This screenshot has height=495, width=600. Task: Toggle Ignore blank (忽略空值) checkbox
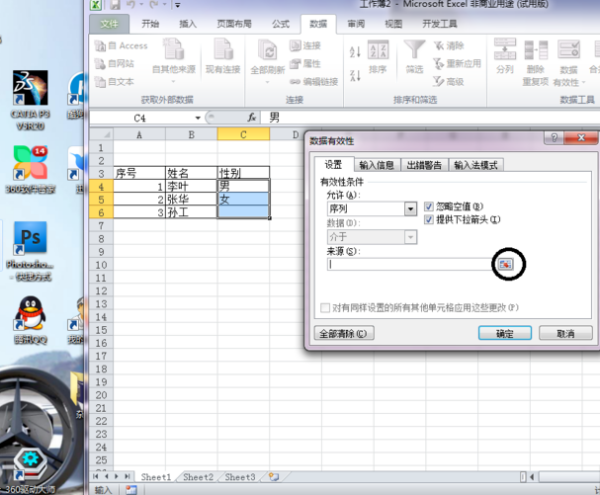(429, 207)
